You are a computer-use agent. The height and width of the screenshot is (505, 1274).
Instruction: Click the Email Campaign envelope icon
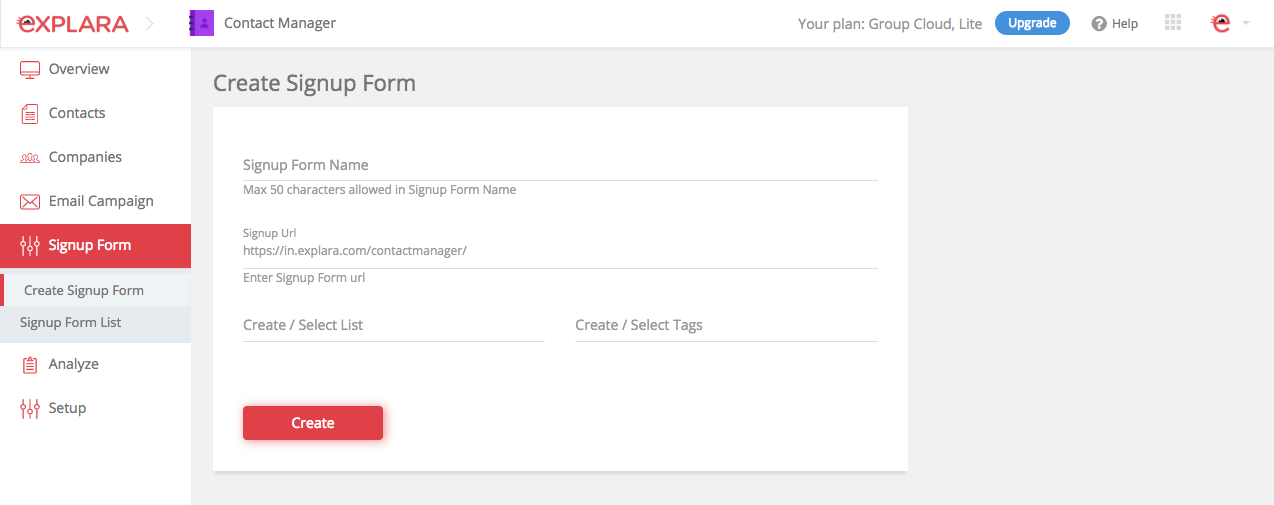(x=30, y=201)
